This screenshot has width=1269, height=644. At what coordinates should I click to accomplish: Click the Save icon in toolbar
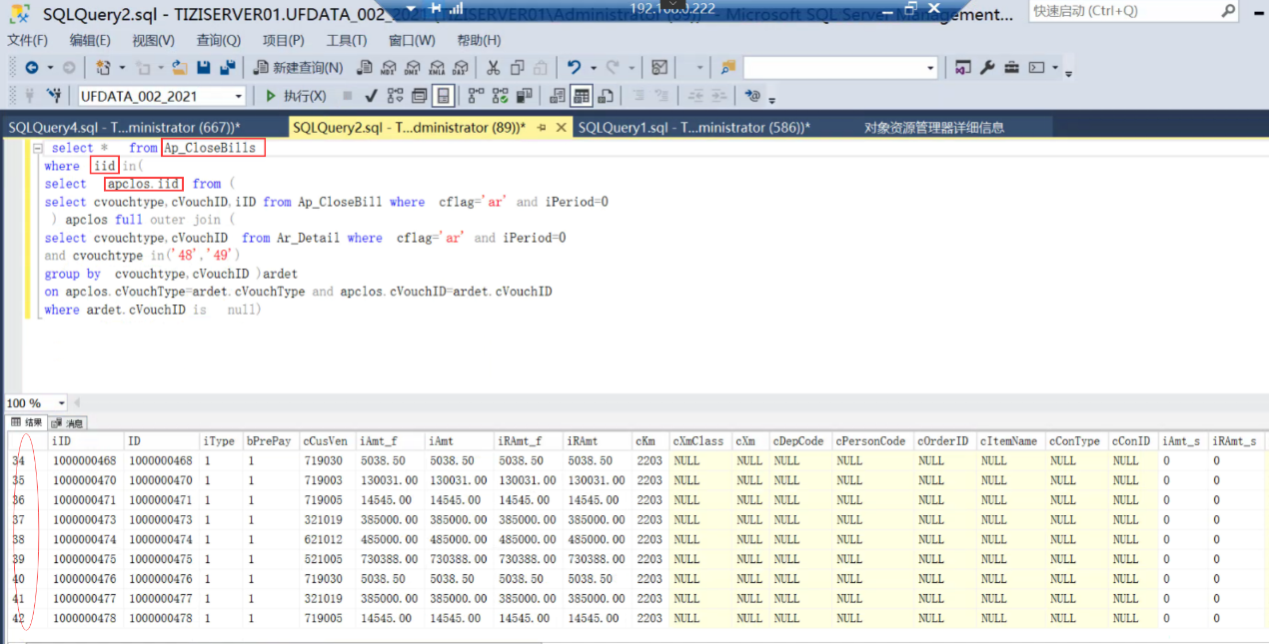[x=203, y=68]
